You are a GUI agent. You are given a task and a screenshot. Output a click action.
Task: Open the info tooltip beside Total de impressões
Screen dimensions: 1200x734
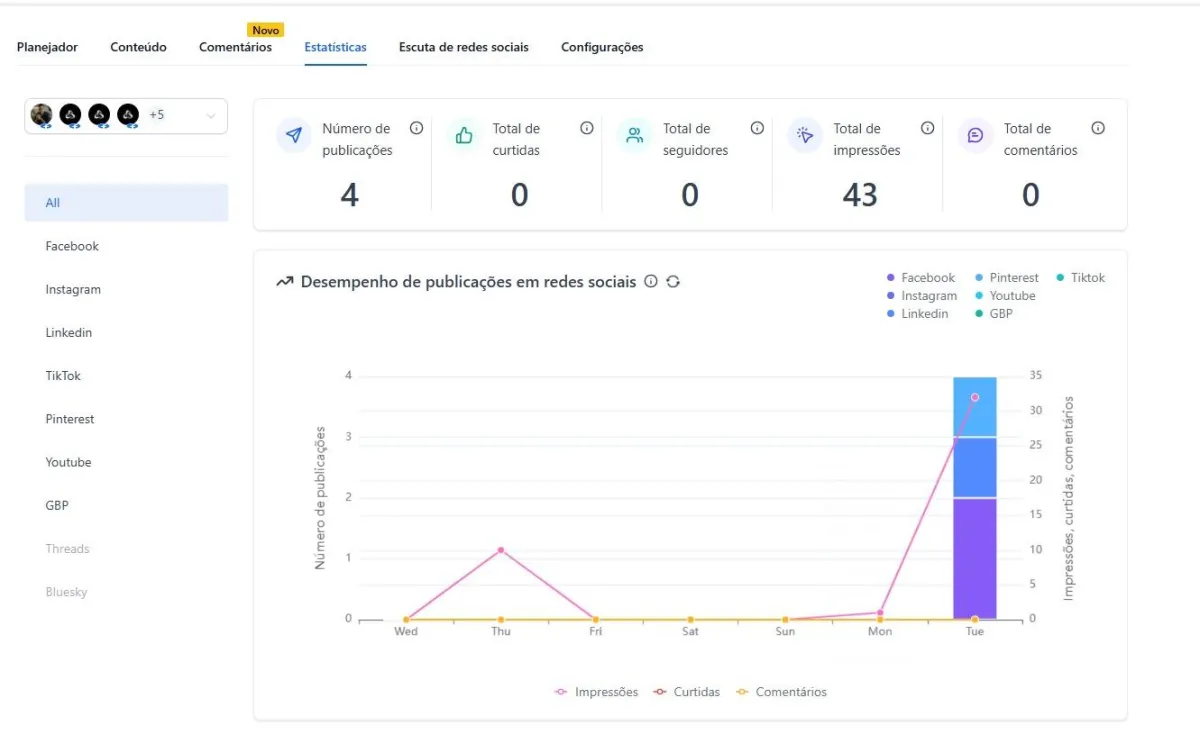pyautogui.click(x=927, y=128)
